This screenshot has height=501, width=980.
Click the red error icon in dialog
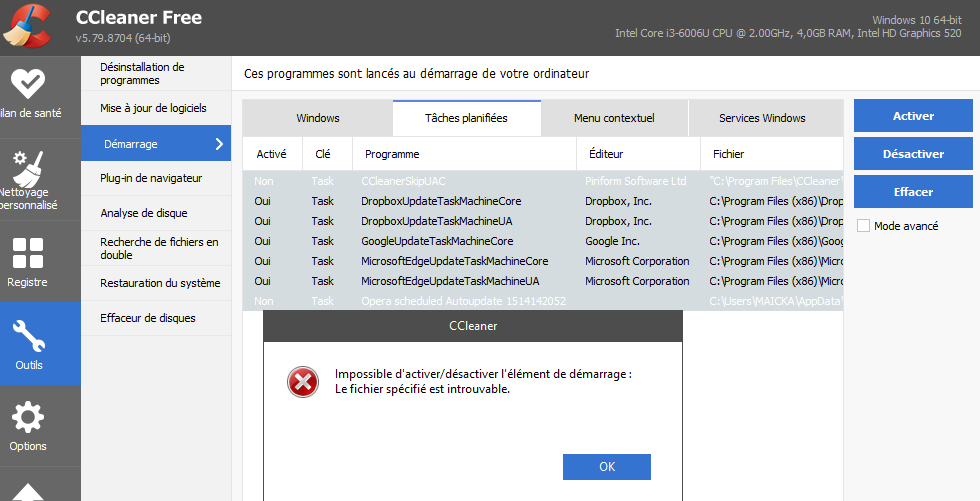click(x=303, y=382)
